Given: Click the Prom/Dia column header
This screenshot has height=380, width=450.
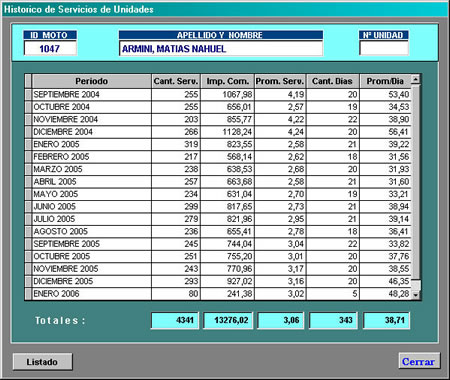Looking at the screenshot, I should pos(385,81).
